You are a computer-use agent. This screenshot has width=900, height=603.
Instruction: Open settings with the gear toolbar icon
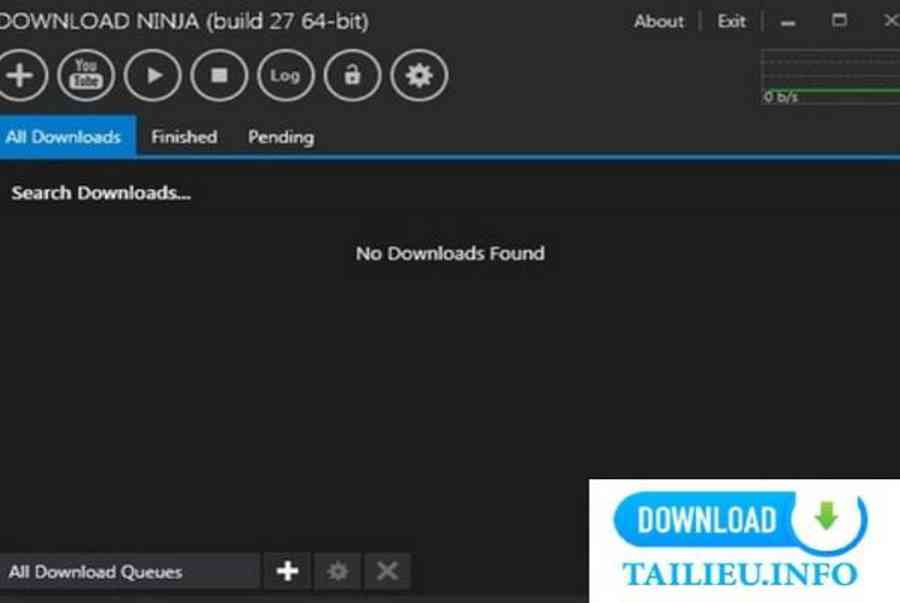point(419,75)
